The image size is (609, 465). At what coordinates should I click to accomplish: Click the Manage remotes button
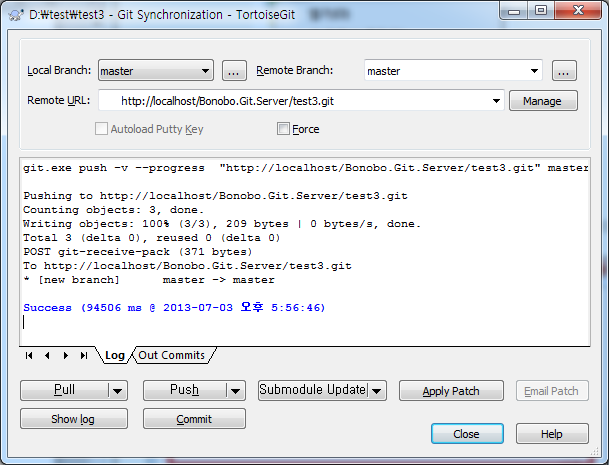pyautogui.click(x=543, y=101)
